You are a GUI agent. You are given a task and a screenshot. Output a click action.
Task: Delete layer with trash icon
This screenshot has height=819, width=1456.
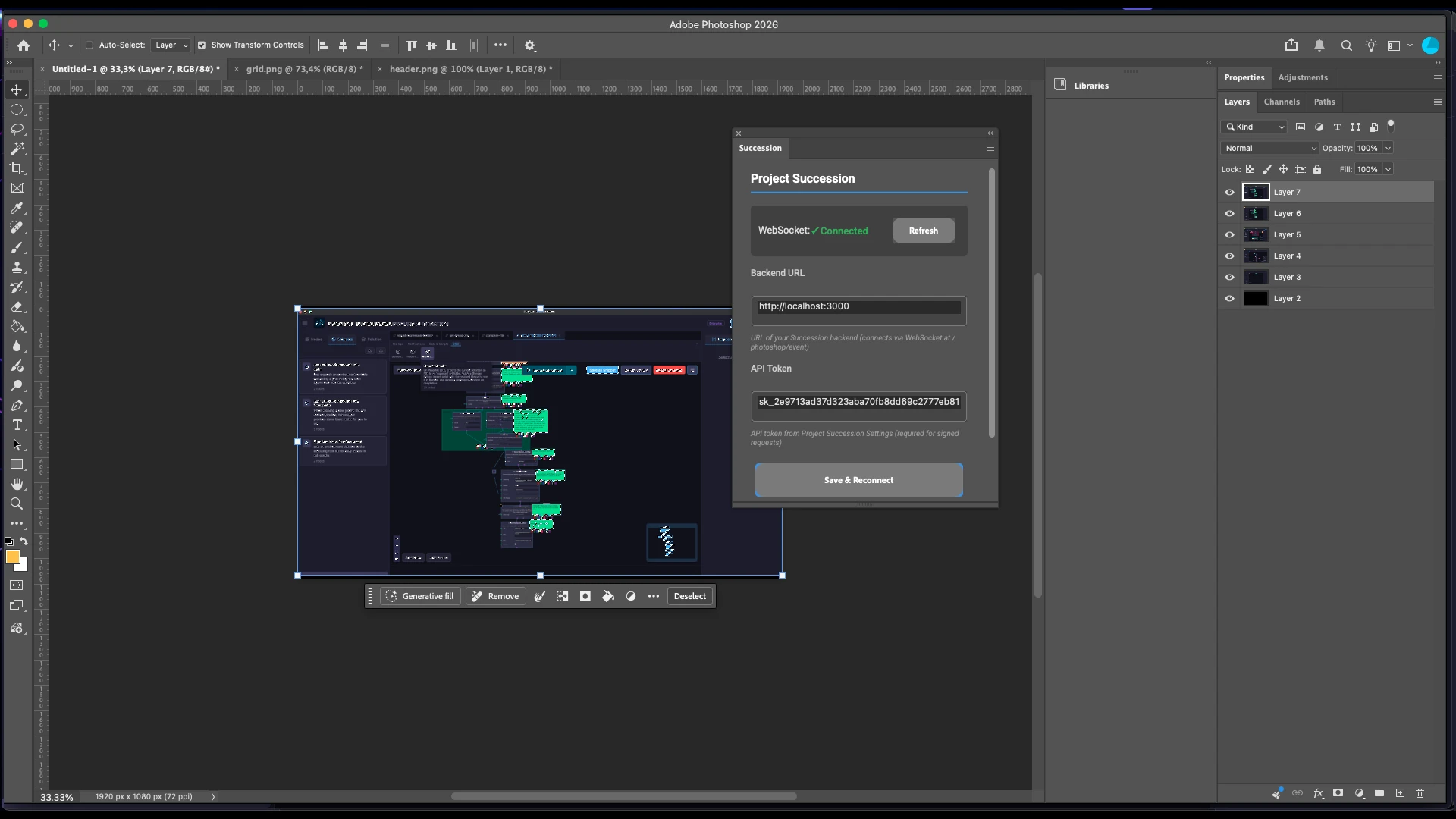[1420, 793]
